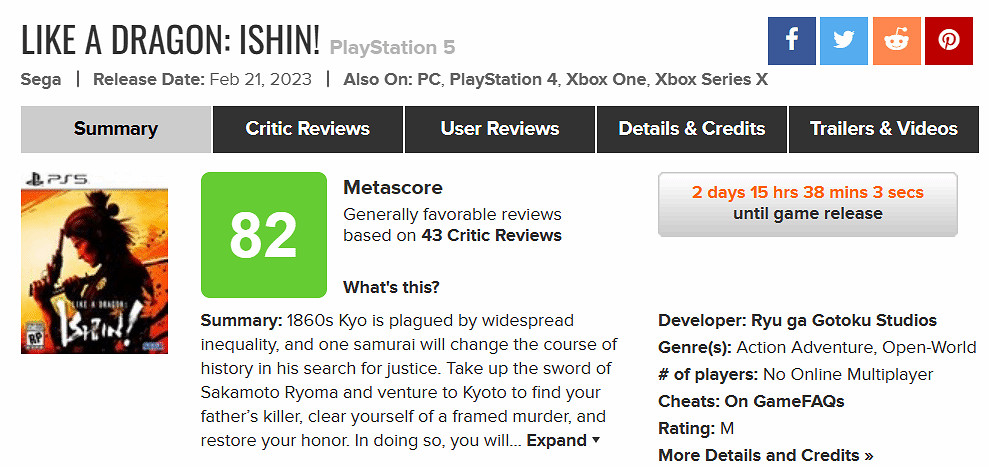Open the On GameFAQs cheats link
Viewport: 989px width, 467px height.
[794, 401]
